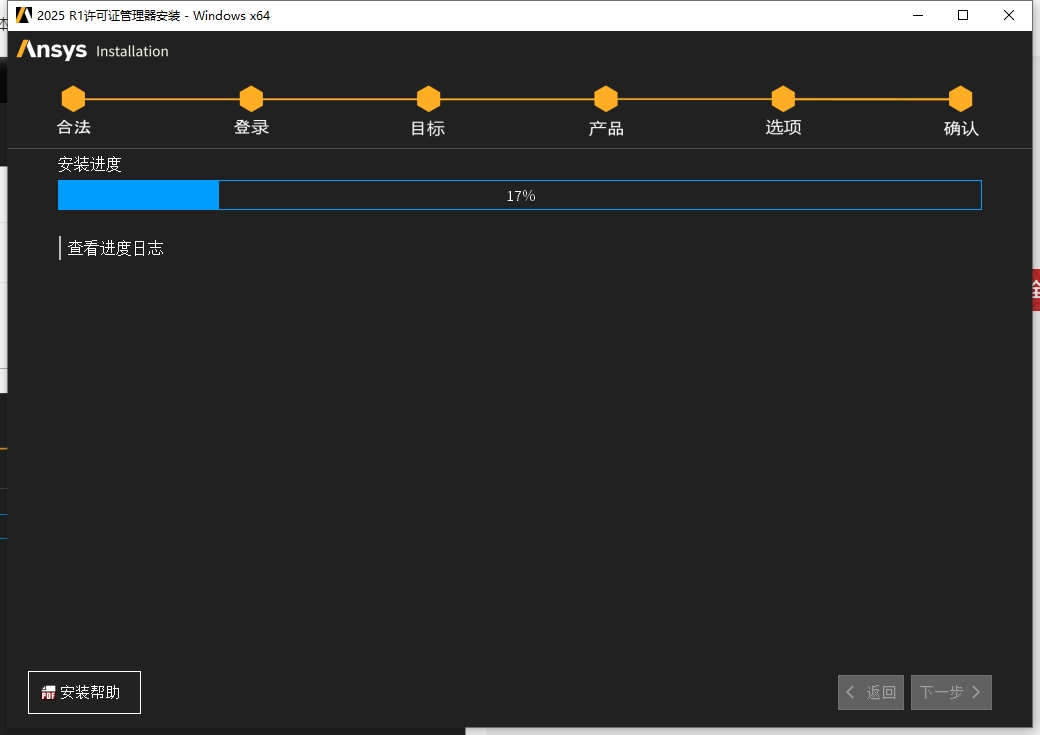Click the Installation header text

tap(132, 51)
